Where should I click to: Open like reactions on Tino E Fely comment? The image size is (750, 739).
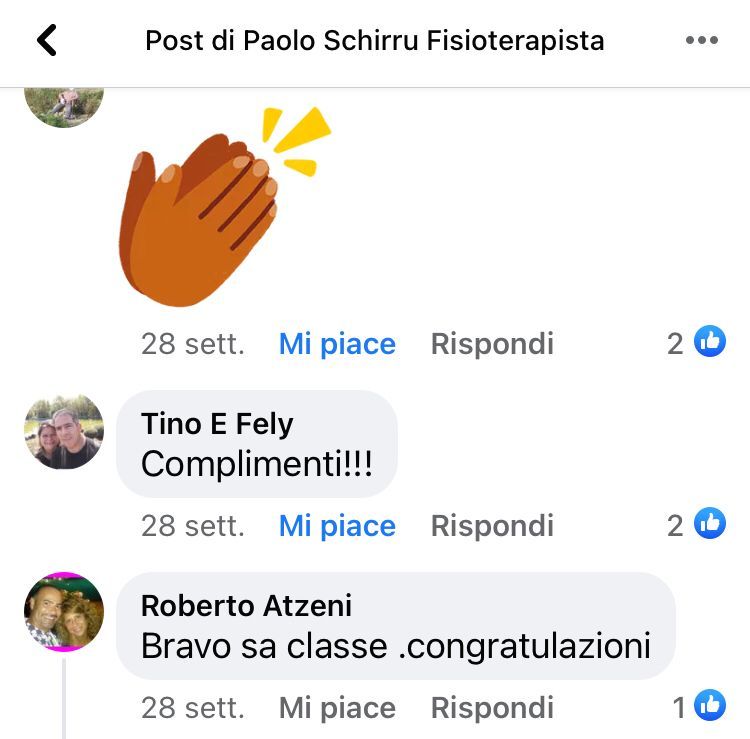tap(696, 524)
